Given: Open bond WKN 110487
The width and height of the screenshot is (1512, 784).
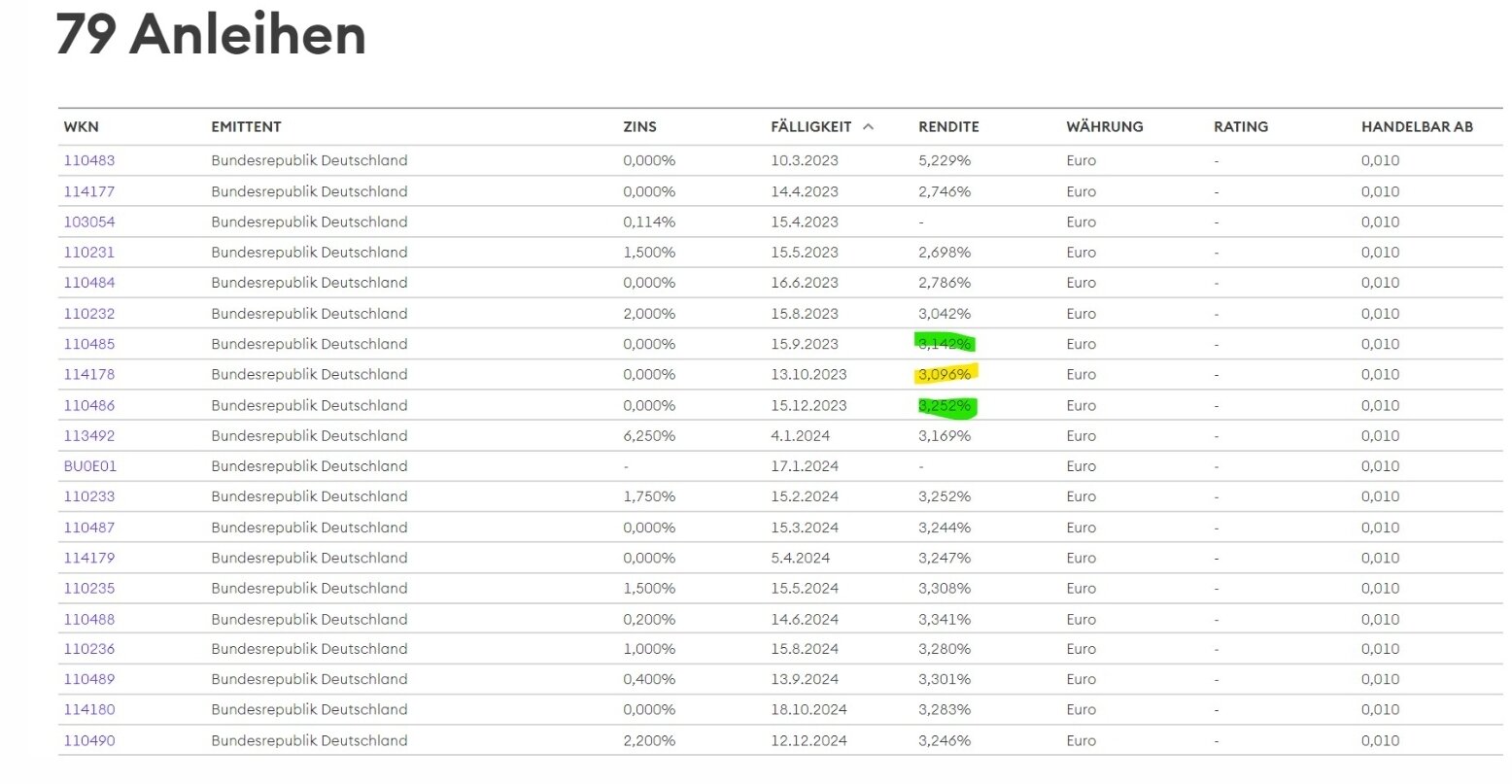Looking at the screenshot, I should [89, 528].
